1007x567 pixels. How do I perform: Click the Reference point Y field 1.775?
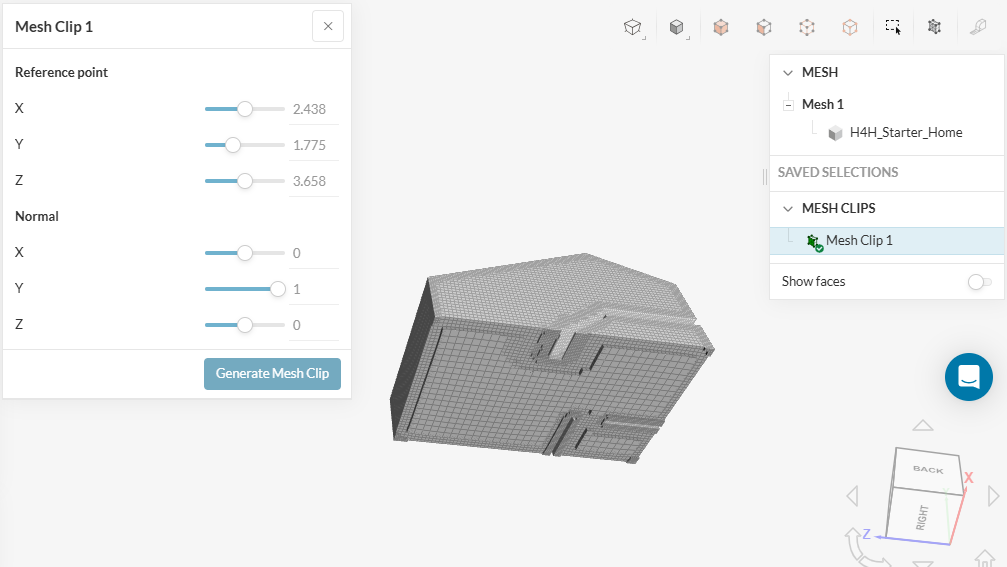[x=314, y=145]
